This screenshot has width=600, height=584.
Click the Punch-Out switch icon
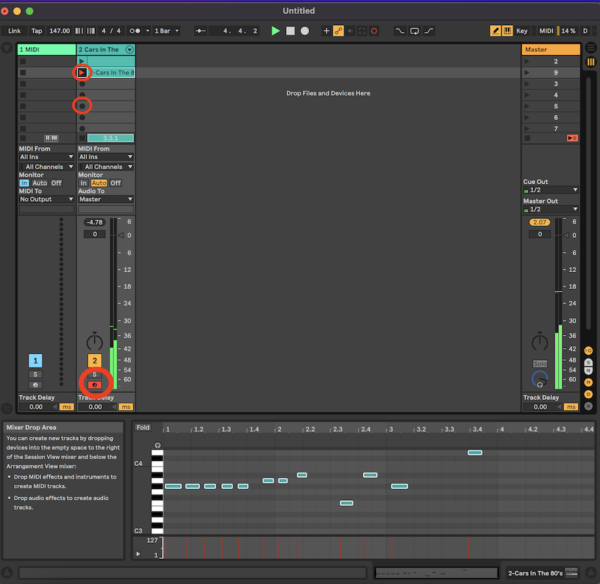[x=429, y=31]
